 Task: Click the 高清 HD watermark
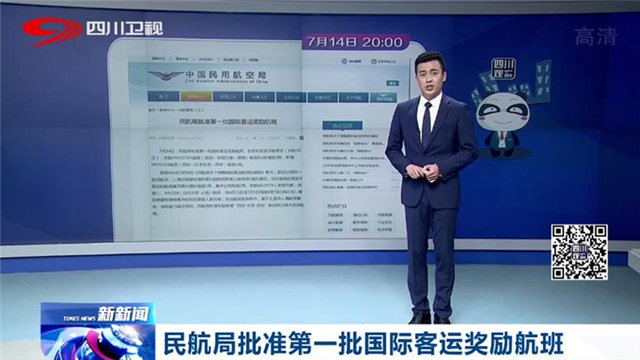(596, 37)
